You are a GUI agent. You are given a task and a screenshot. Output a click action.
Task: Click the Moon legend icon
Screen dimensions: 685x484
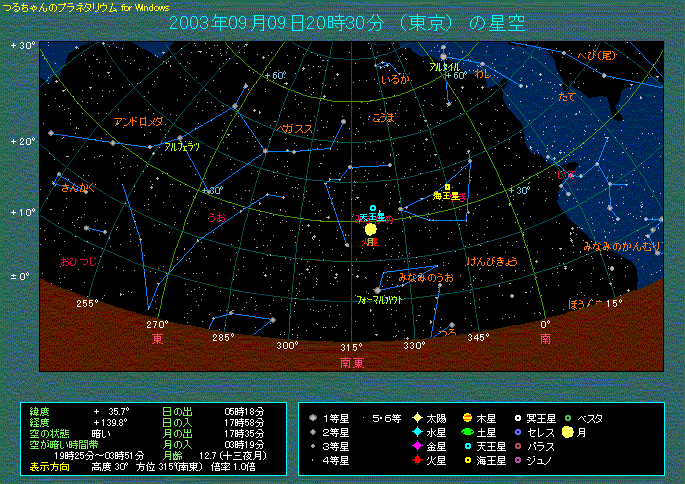coord(567,432)
